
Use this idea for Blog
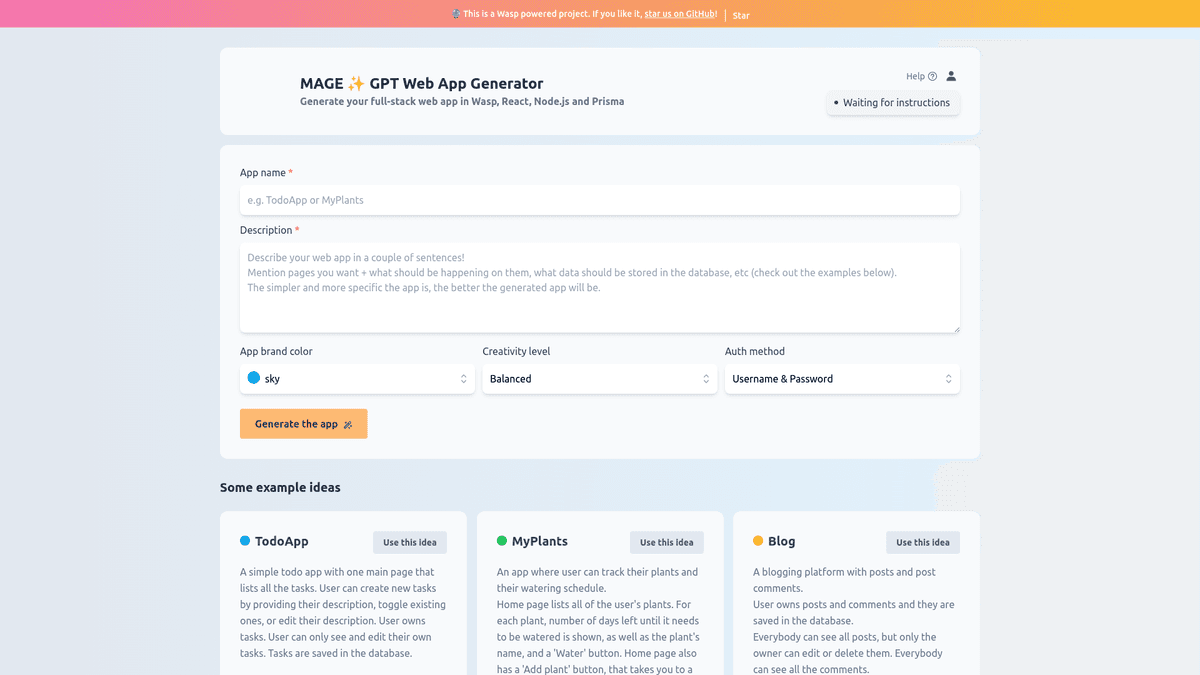click(923, 542)
